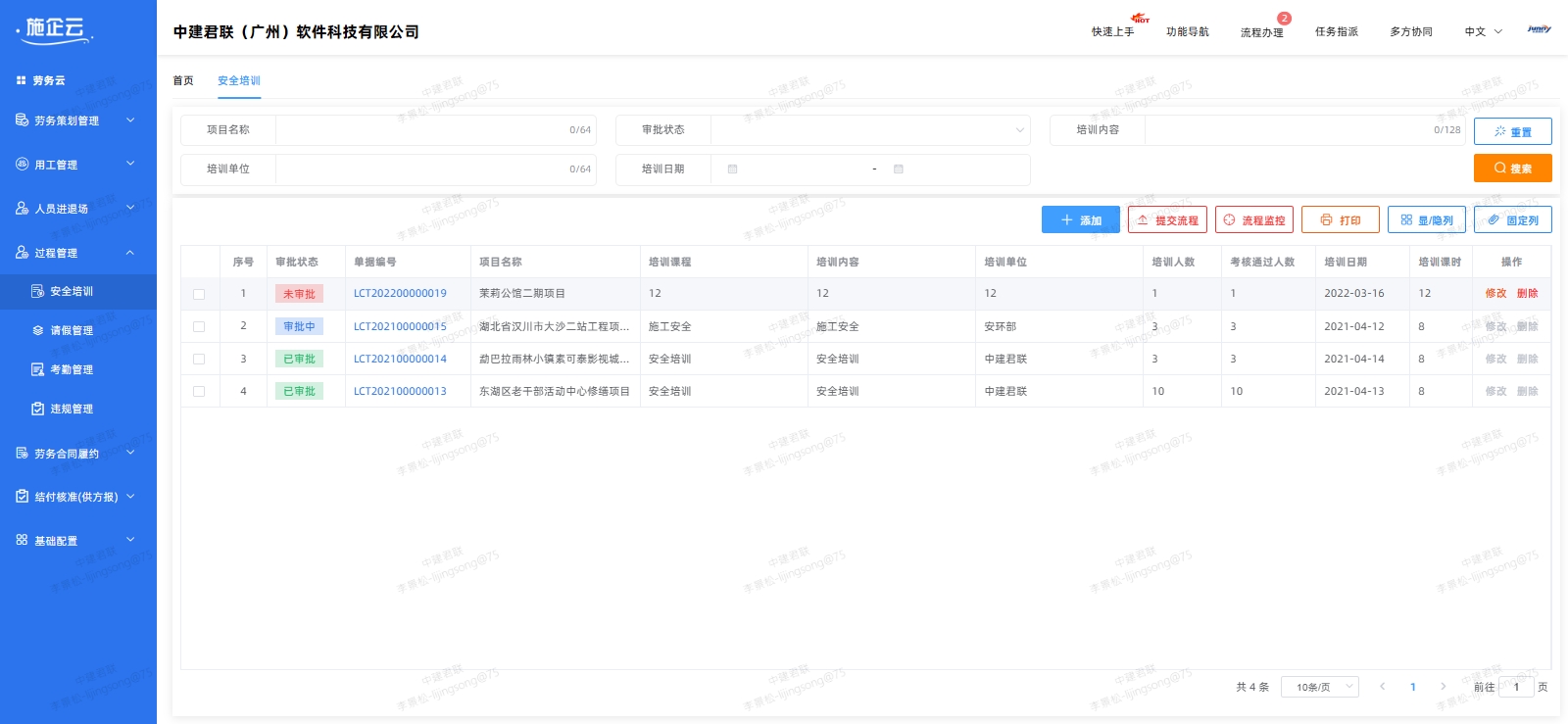The image size is (1568, 724).
Task: Click the 过程管理 sidebar icon
Action: [x=22, y=252]
